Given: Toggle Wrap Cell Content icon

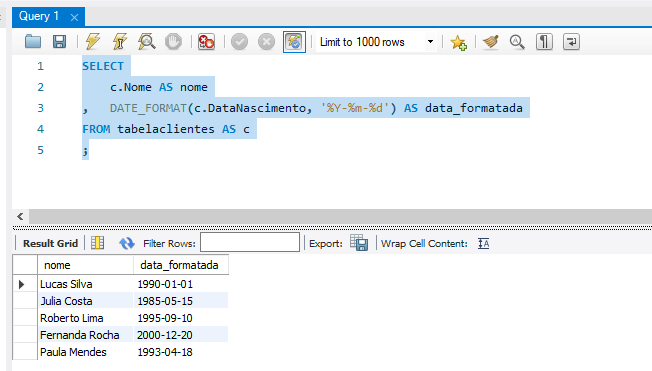Looking at the screenshot, I should pos(483,243).
